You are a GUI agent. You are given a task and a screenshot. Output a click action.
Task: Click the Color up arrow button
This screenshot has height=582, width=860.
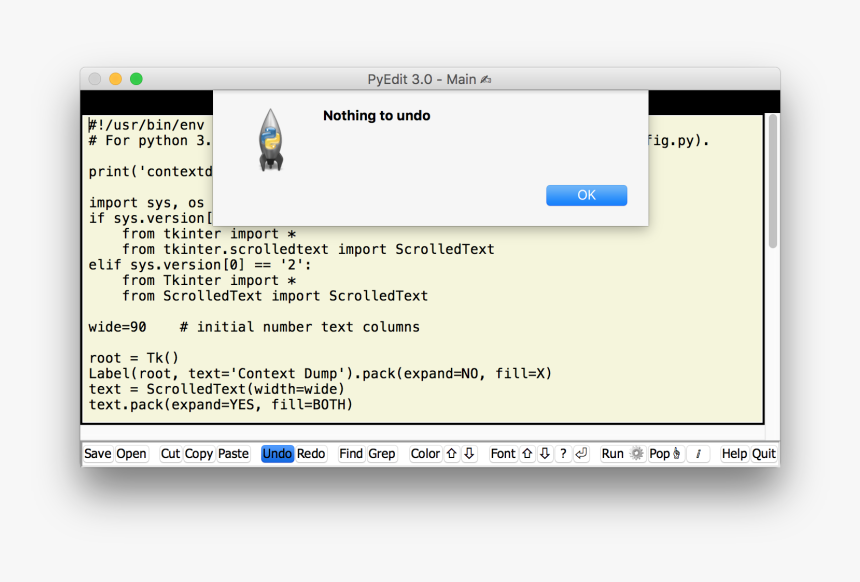point(451,454)
